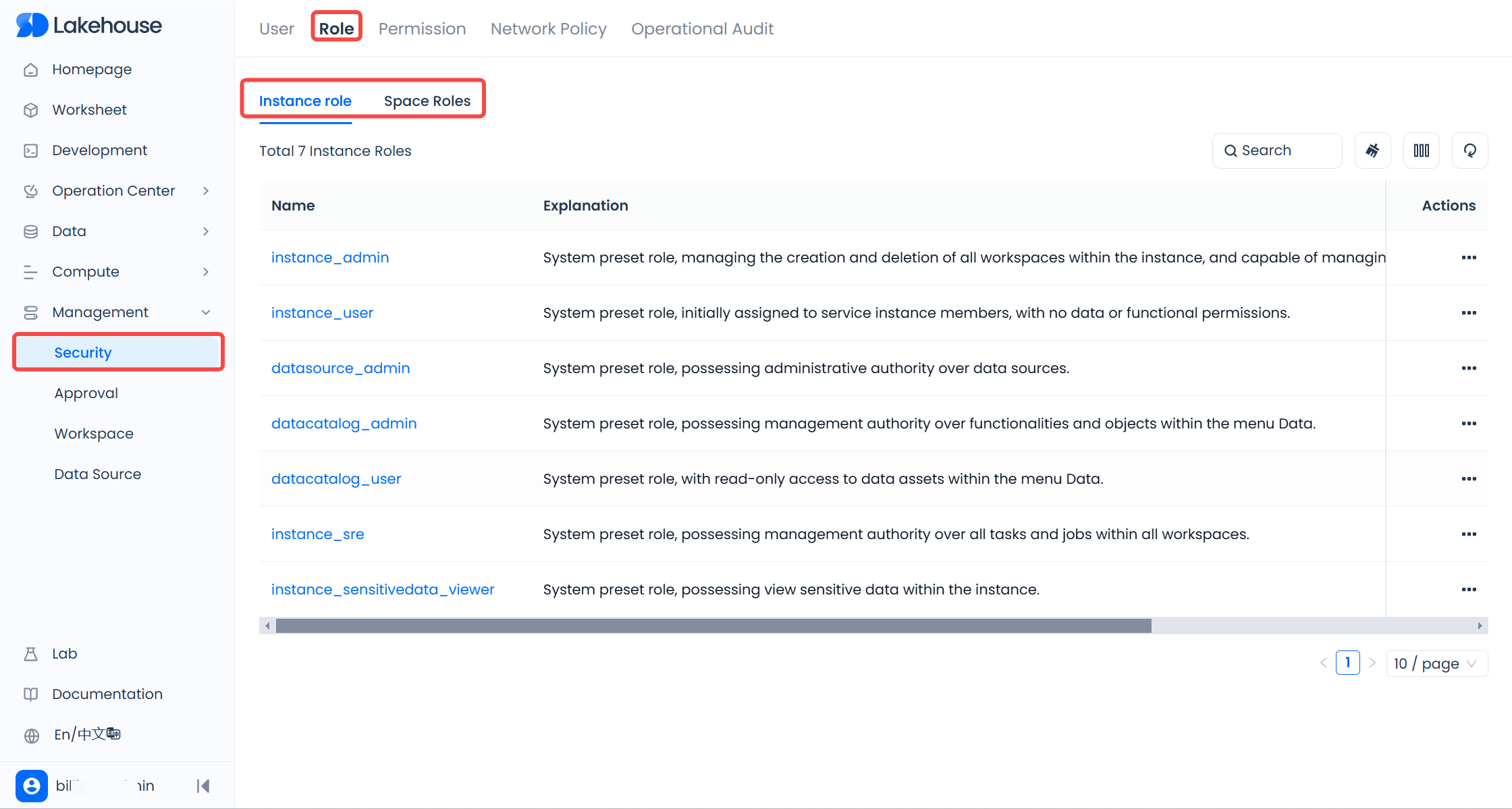Click the horizontal scrollbar under the table
This screenshot has height=809, width=1512.
pyautogui.click(x=713, y=626)
